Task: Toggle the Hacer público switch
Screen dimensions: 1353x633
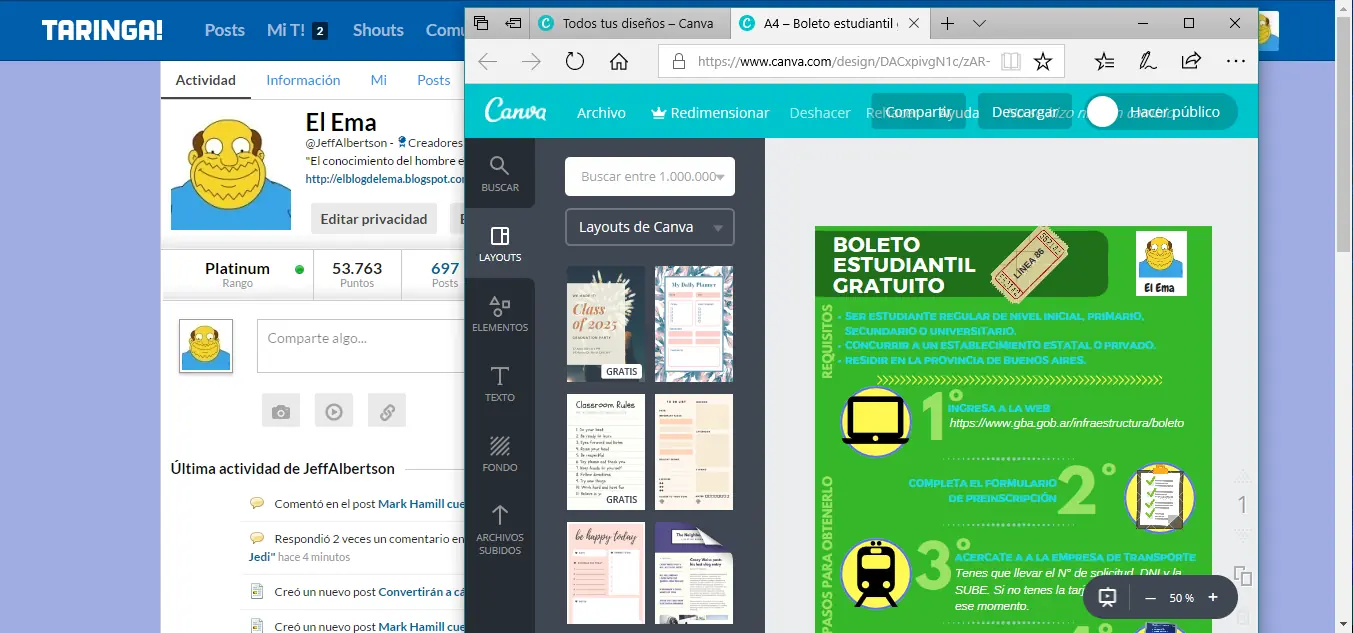Action: pyautogui.click(x=1102, y=112)
